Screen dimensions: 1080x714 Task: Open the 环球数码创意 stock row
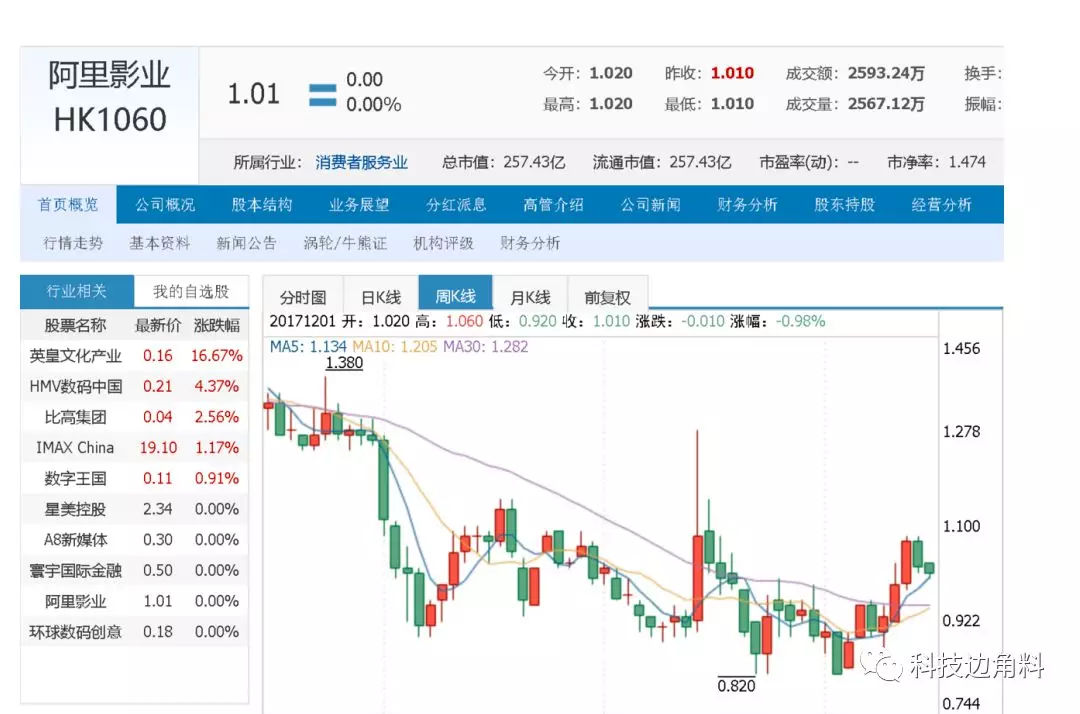coord(135,632)
